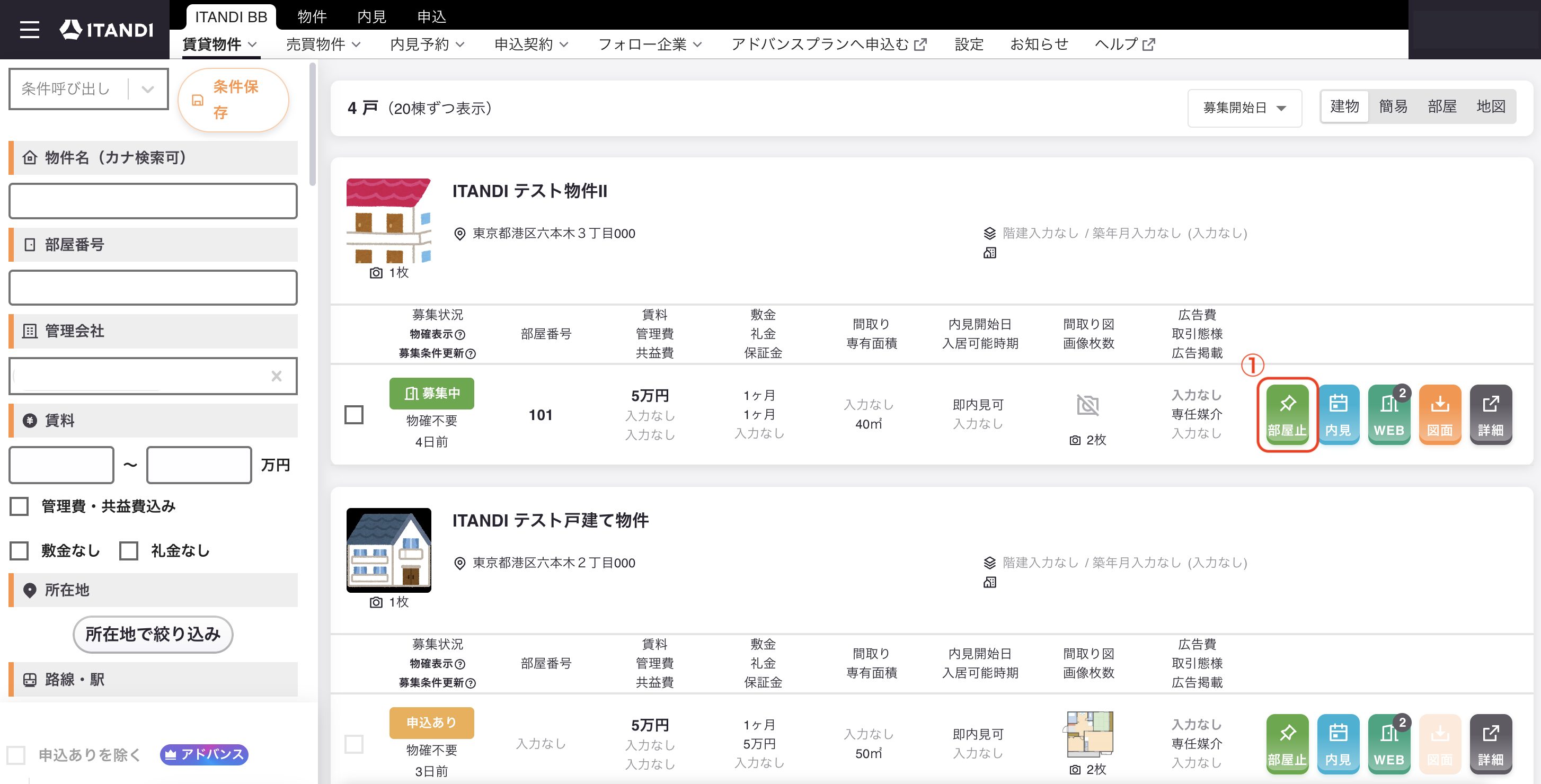Click 部屋止 button for room 101
Viewport: 1541px width, 784px height.
coord(1287,414)
